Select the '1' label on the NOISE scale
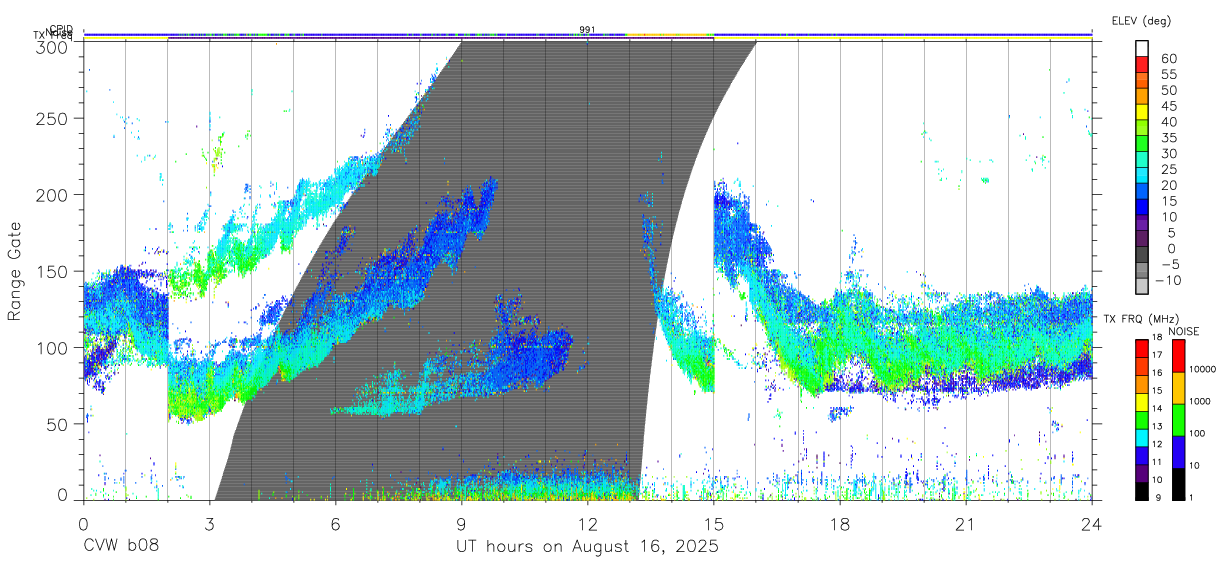1228x567 pixels. pos(1192,497)
